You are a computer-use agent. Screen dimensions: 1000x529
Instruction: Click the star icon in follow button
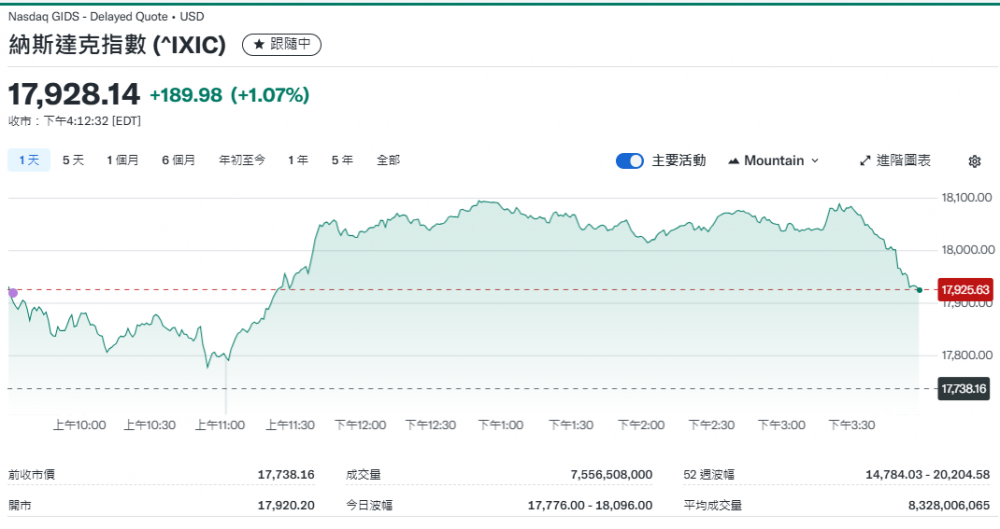[x=258, y=45]
